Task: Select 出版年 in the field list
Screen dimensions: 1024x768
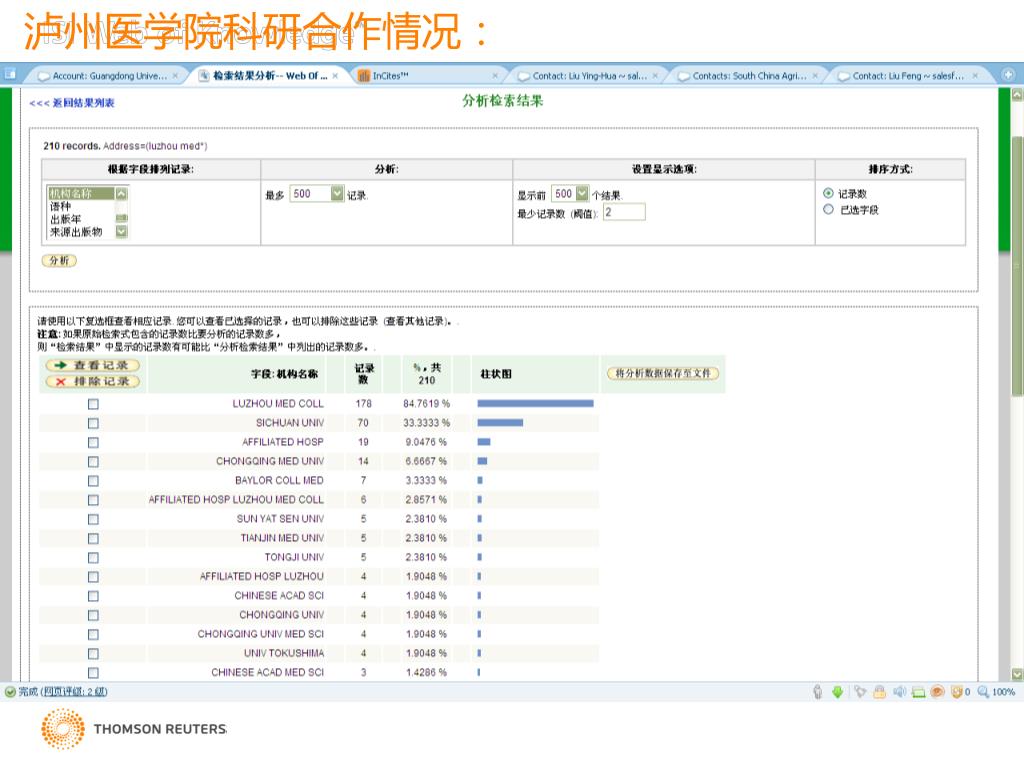Action: pyautogui.click(x=66, y=219)
